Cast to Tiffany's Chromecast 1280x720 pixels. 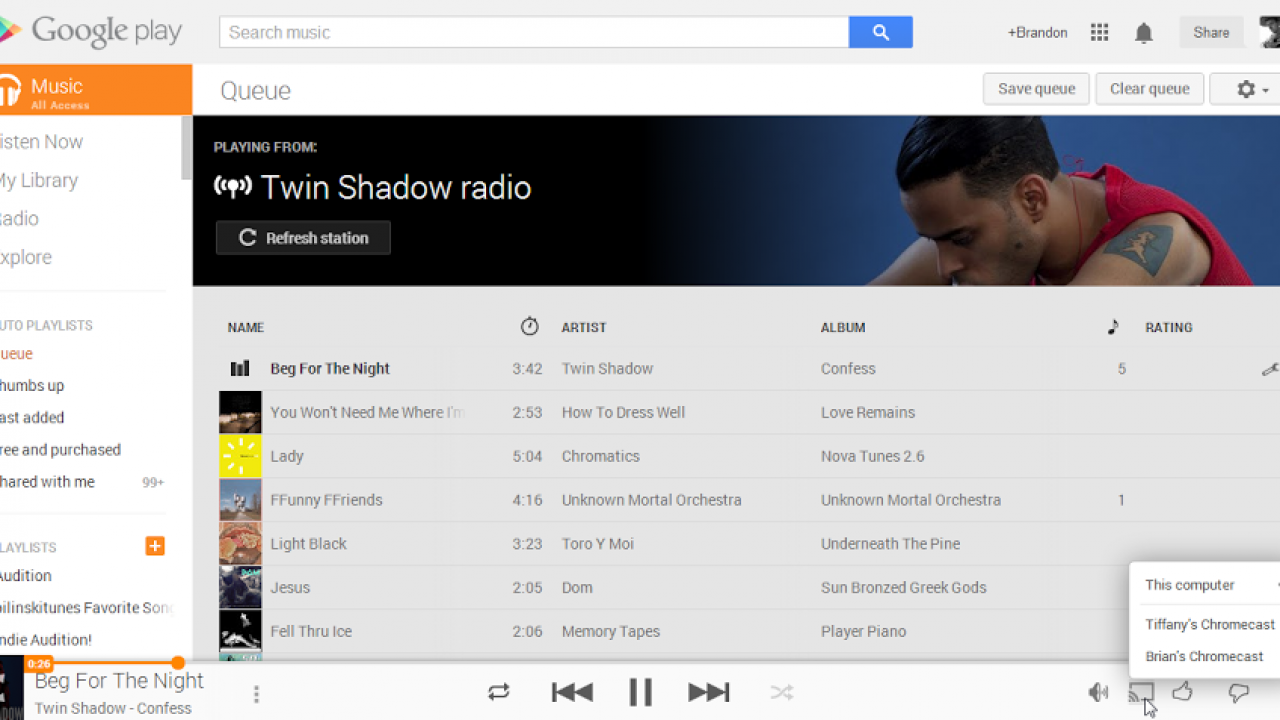[1210, 624]
